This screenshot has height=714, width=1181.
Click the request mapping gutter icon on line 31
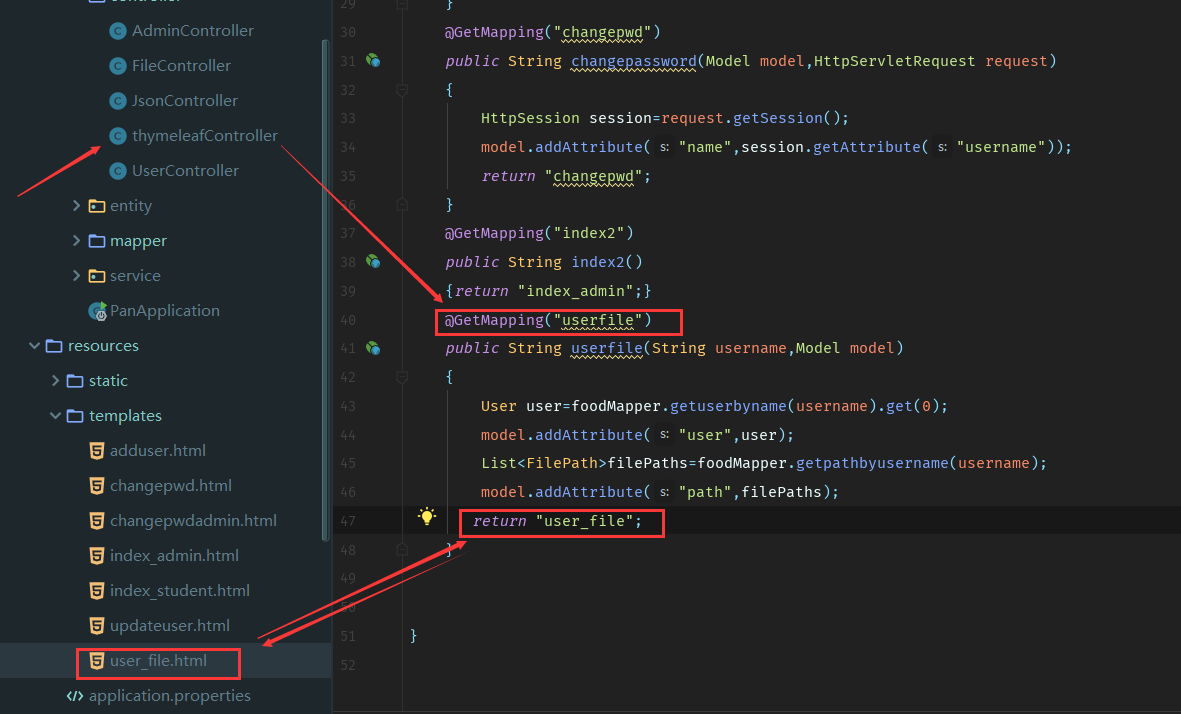coord(373,60)
